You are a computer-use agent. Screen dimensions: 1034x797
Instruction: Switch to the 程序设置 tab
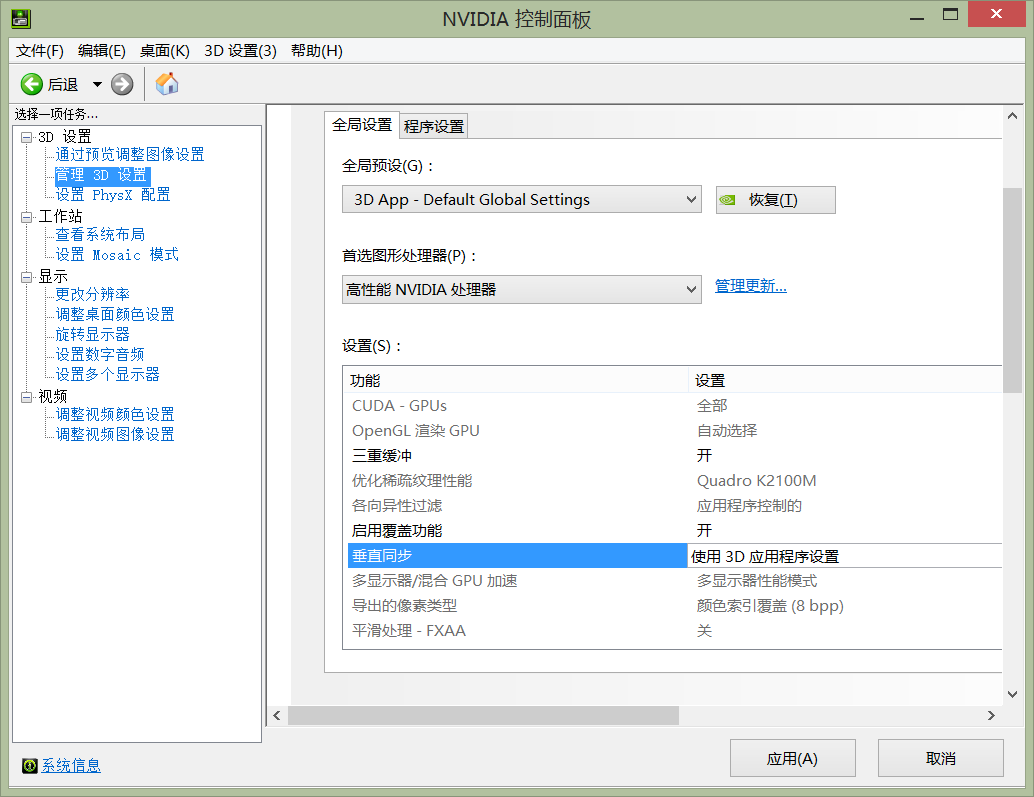pyautogui.click(x=434, y=126)
